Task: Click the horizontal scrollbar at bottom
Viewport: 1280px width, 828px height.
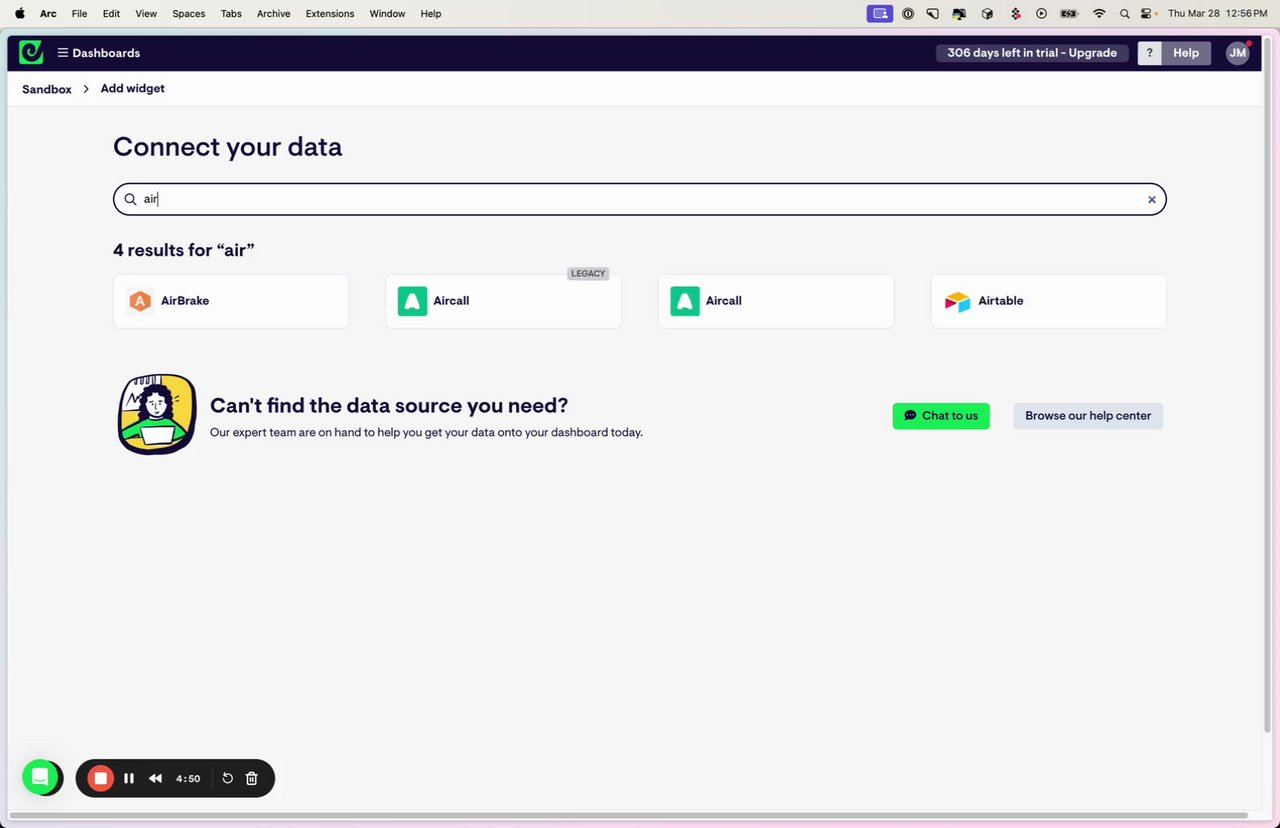Action: tap(628, 816)
